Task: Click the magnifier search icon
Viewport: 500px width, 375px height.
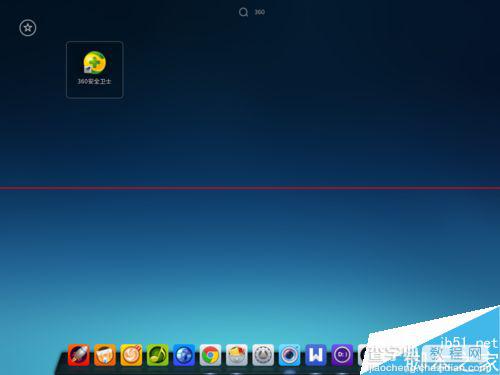Action: pos(243,12)
